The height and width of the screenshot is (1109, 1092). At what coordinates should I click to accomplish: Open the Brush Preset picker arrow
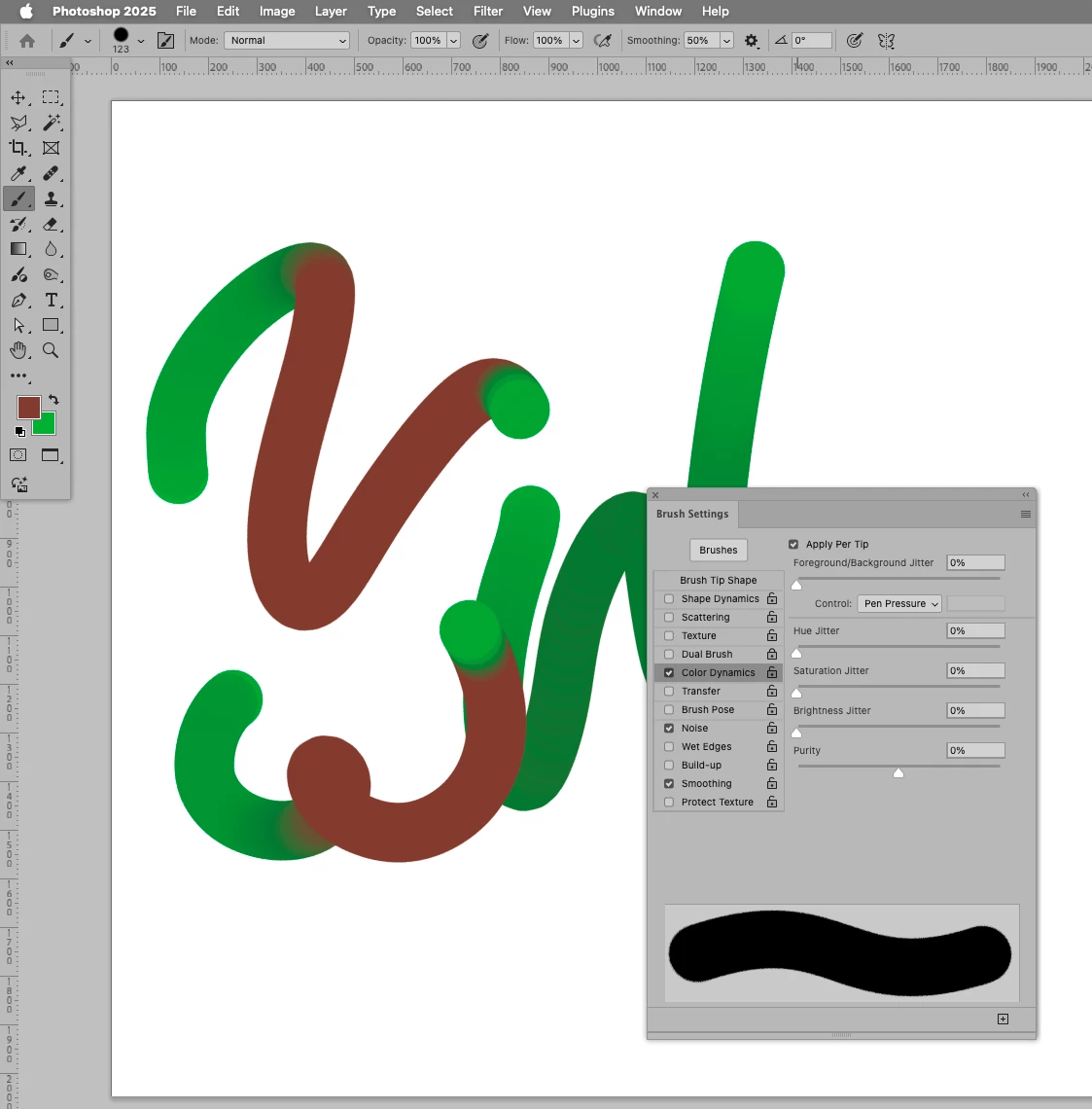[x=141, y=41]
